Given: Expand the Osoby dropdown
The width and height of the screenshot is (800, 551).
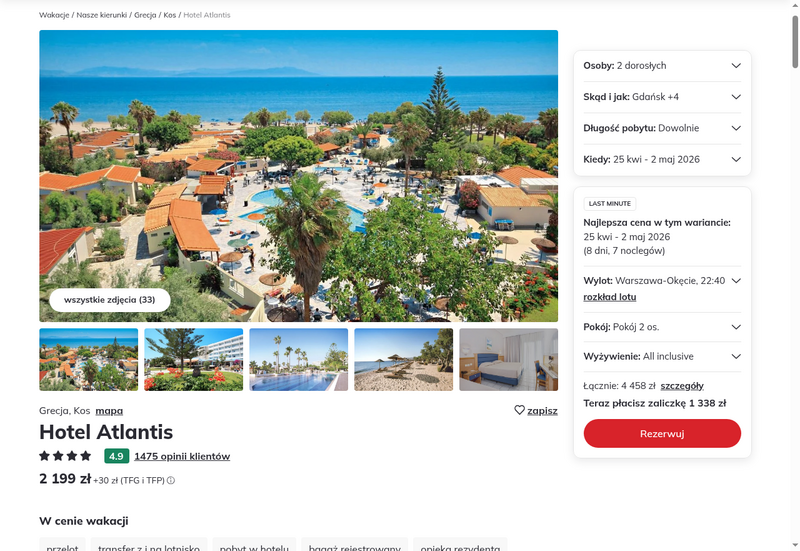Looking at the screenshot, I should pos(662,65).
